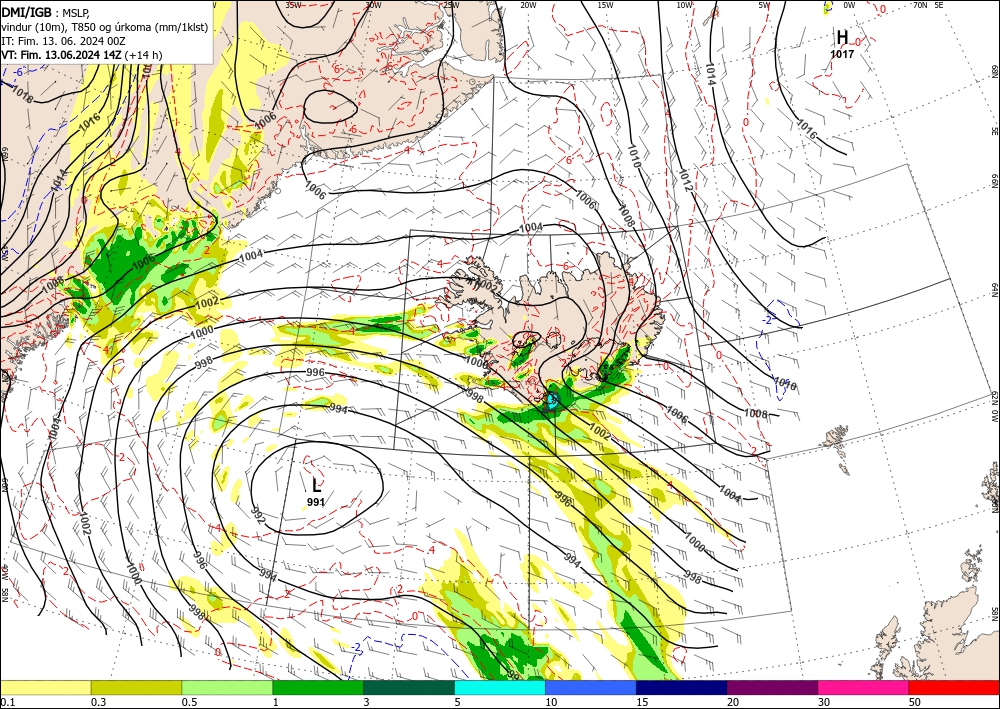
Task: Click the '35W' longitude label
Action: pos(293,5)
